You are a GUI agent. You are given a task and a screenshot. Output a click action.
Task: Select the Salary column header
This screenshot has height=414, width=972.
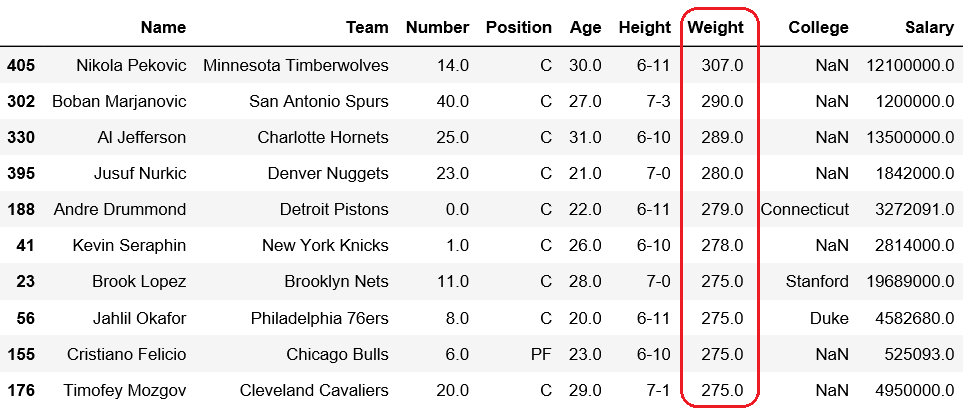coord(929,27)
